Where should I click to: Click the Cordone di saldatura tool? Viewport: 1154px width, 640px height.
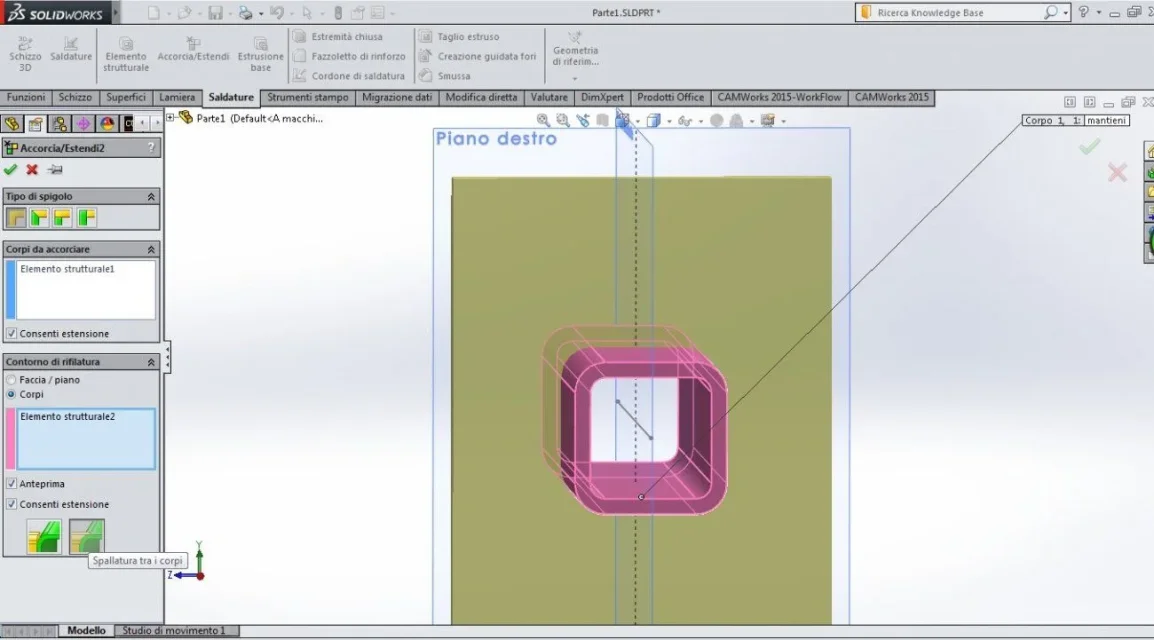coord(349,76)
